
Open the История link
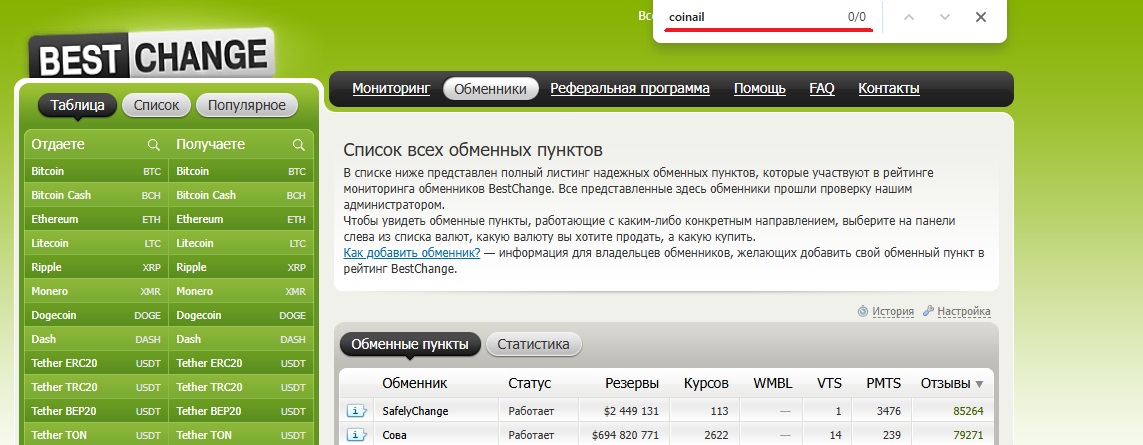pyautogui.click(x=893, y=311)
